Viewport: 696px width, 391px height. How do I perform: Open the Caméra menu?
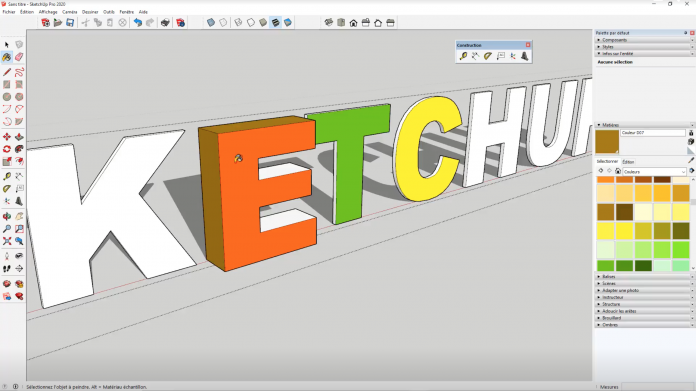tap(70, 12)
